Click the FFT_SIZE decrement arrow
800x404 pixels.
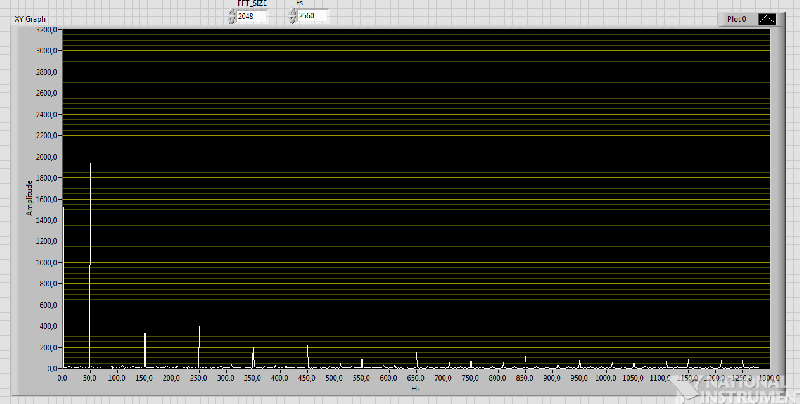(x=232, y=19)
